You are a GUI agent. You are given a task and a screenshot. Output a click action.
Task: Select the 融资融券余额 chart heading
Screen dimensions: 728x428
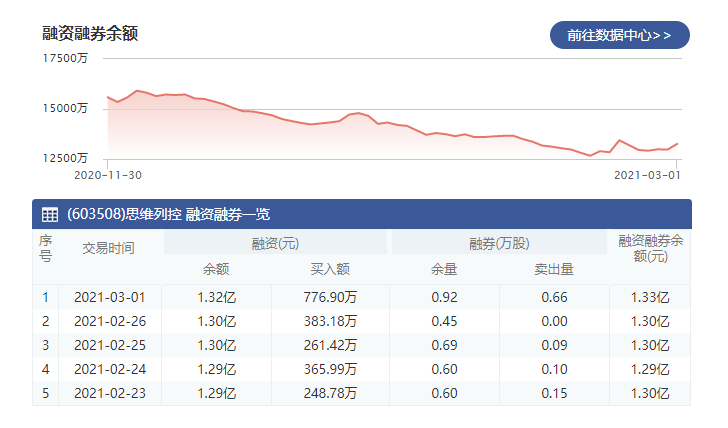(x=90, y=33)
